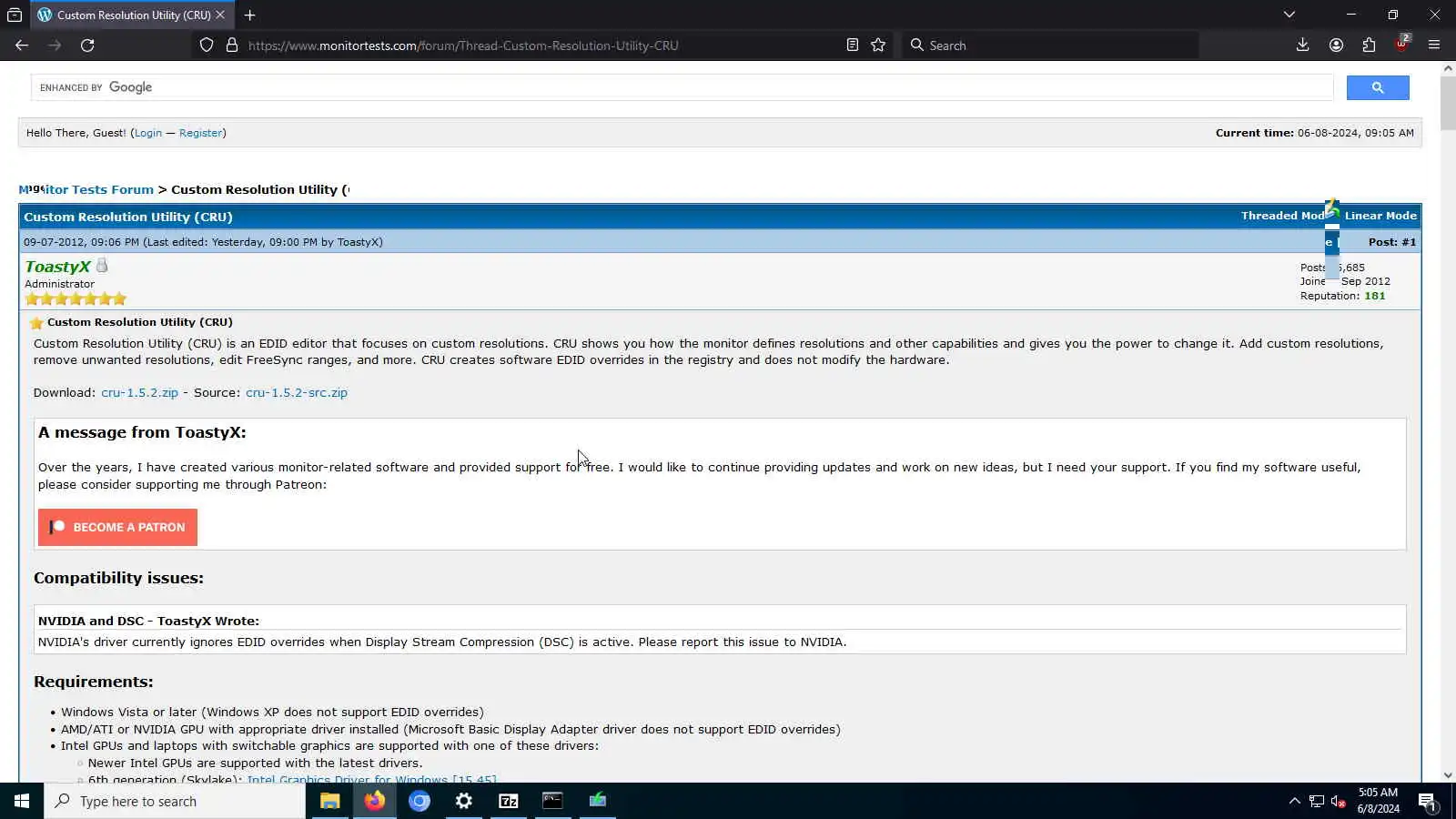Click the blue Google search button
The width and height of the screenshot is (1456, 819).
tap(1378, 87)
